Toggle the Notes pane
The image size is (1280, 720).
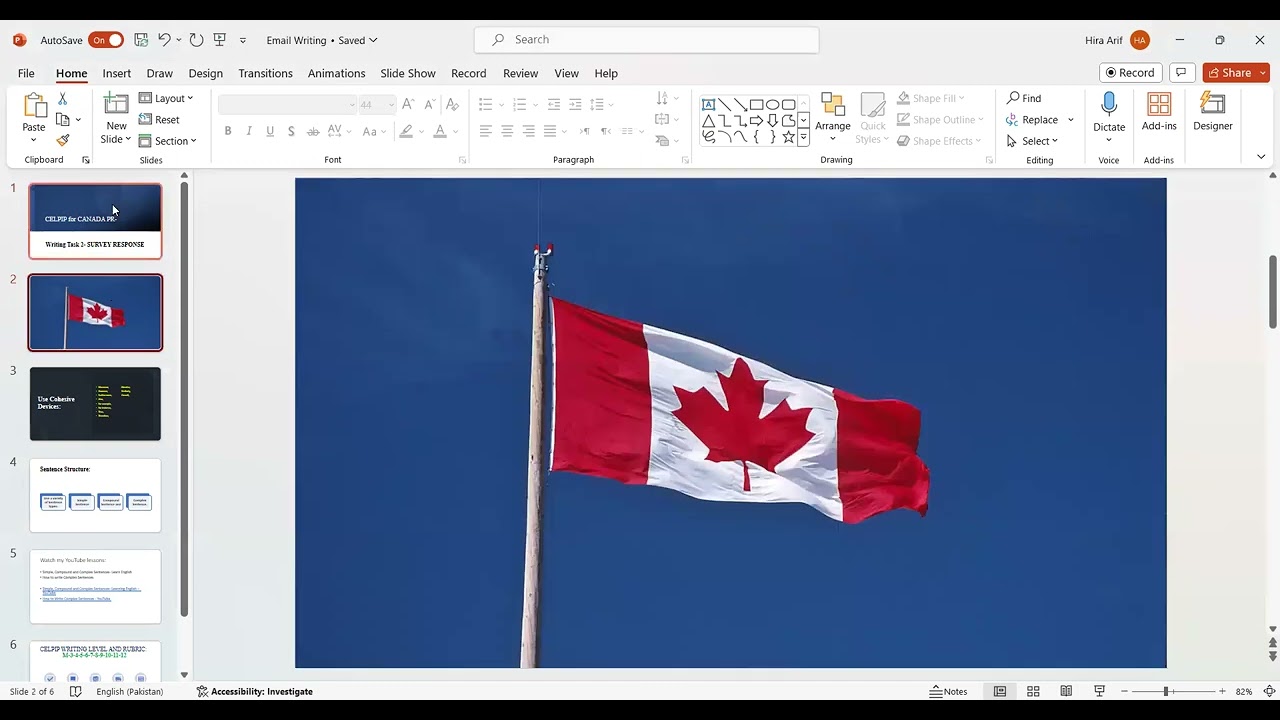pos(949,691)
